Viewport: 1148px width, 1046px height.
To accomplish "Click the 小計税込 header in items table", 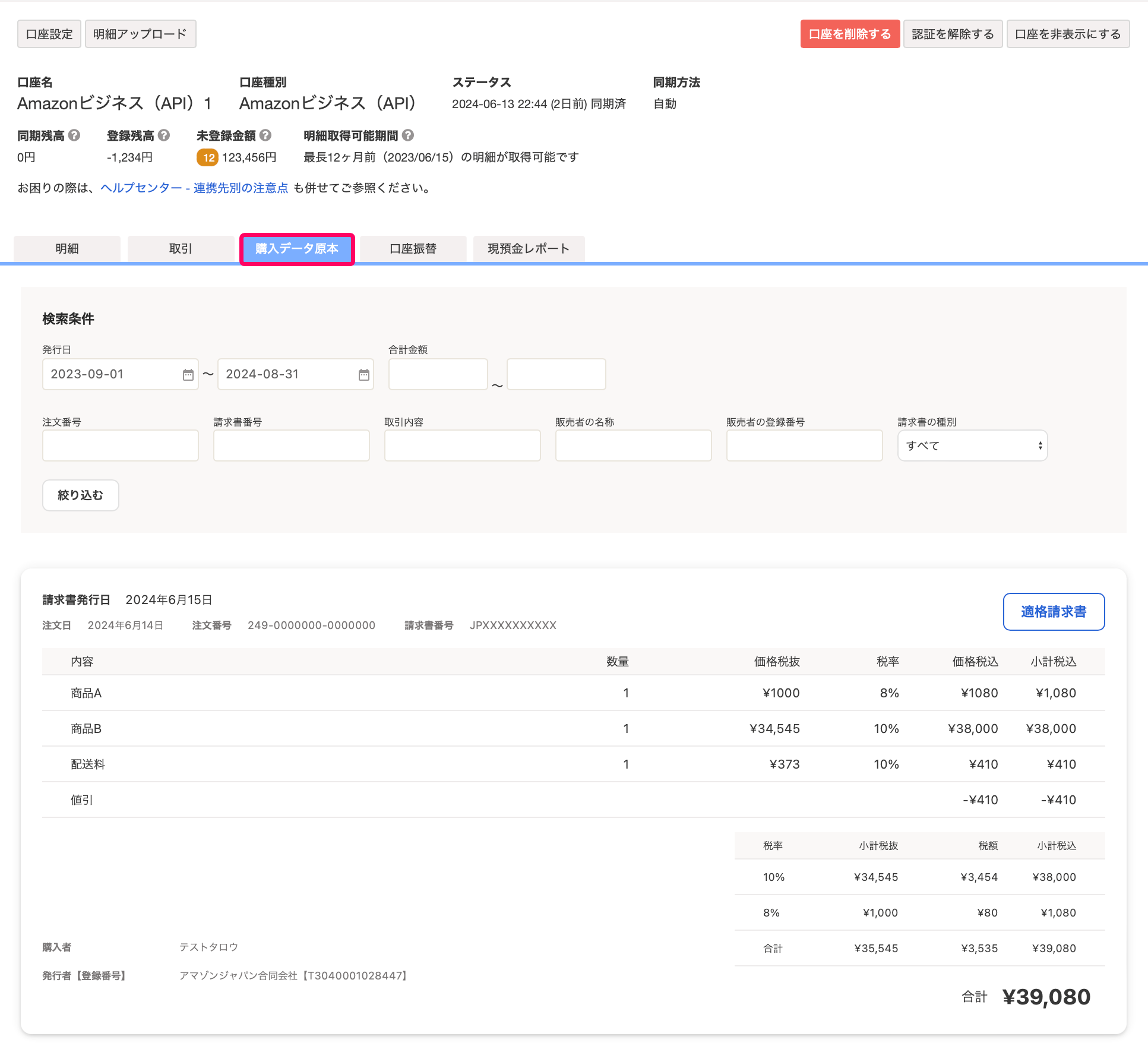I will tap(1054, 662).
